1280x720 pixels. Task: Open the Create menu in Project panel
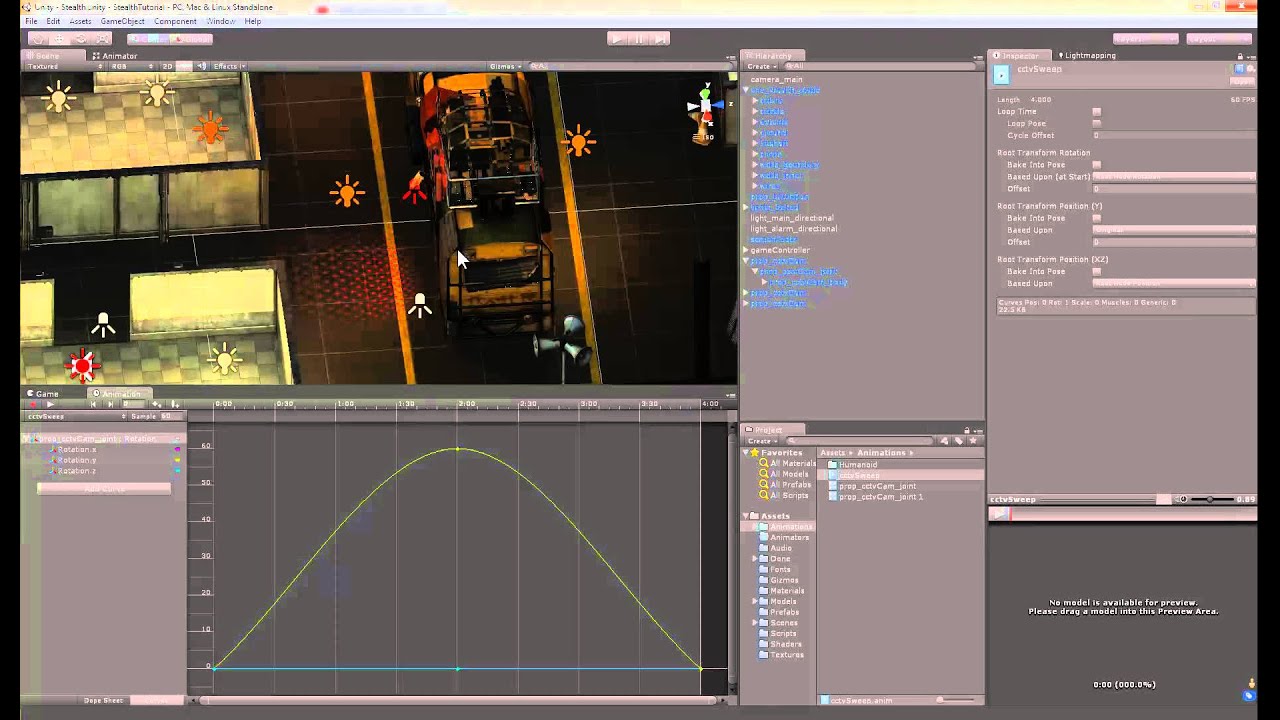[762, 441]
